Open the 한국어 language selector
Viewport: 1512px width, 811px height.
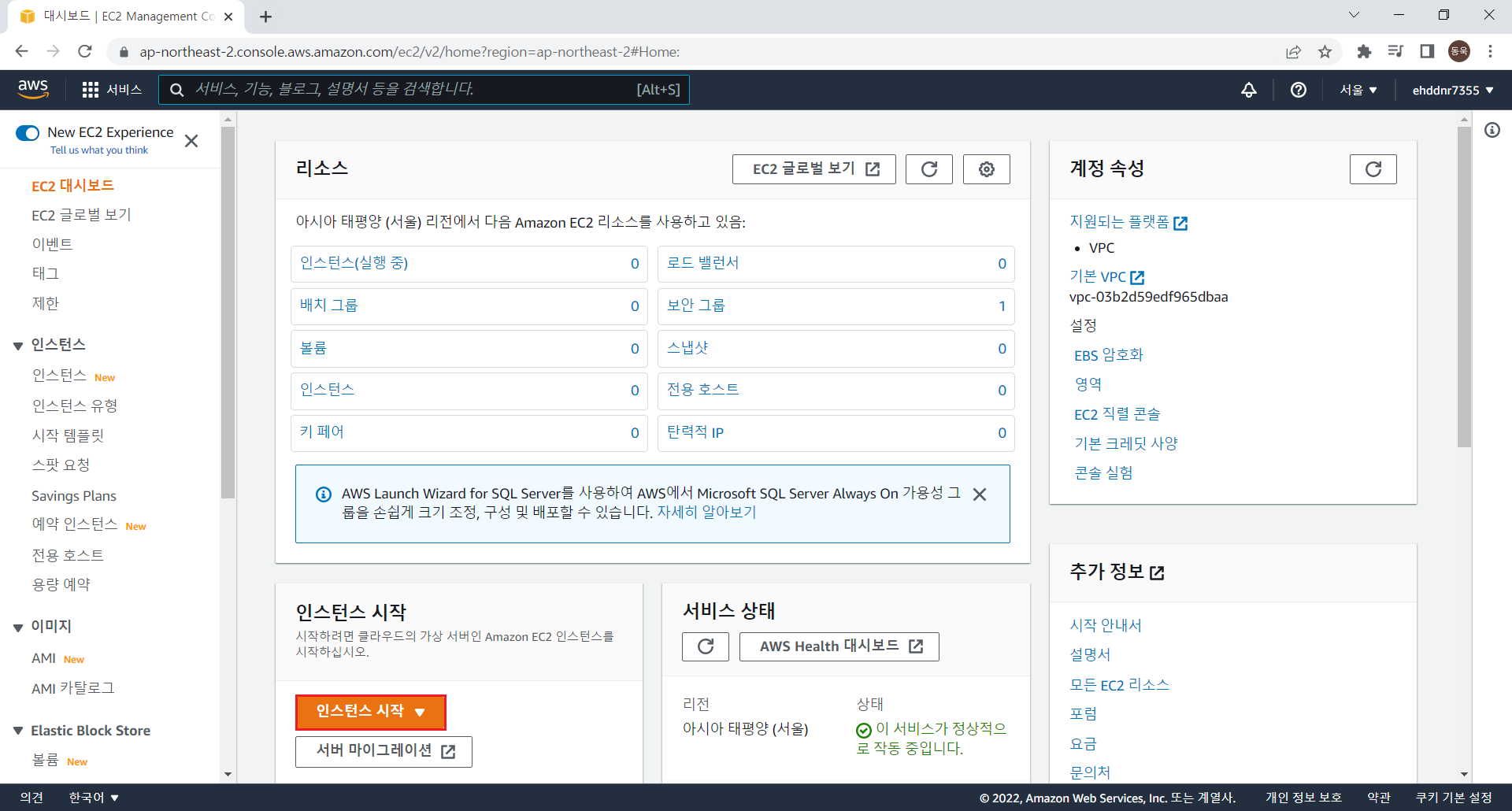pyautogui.click(x=94, y=798)
